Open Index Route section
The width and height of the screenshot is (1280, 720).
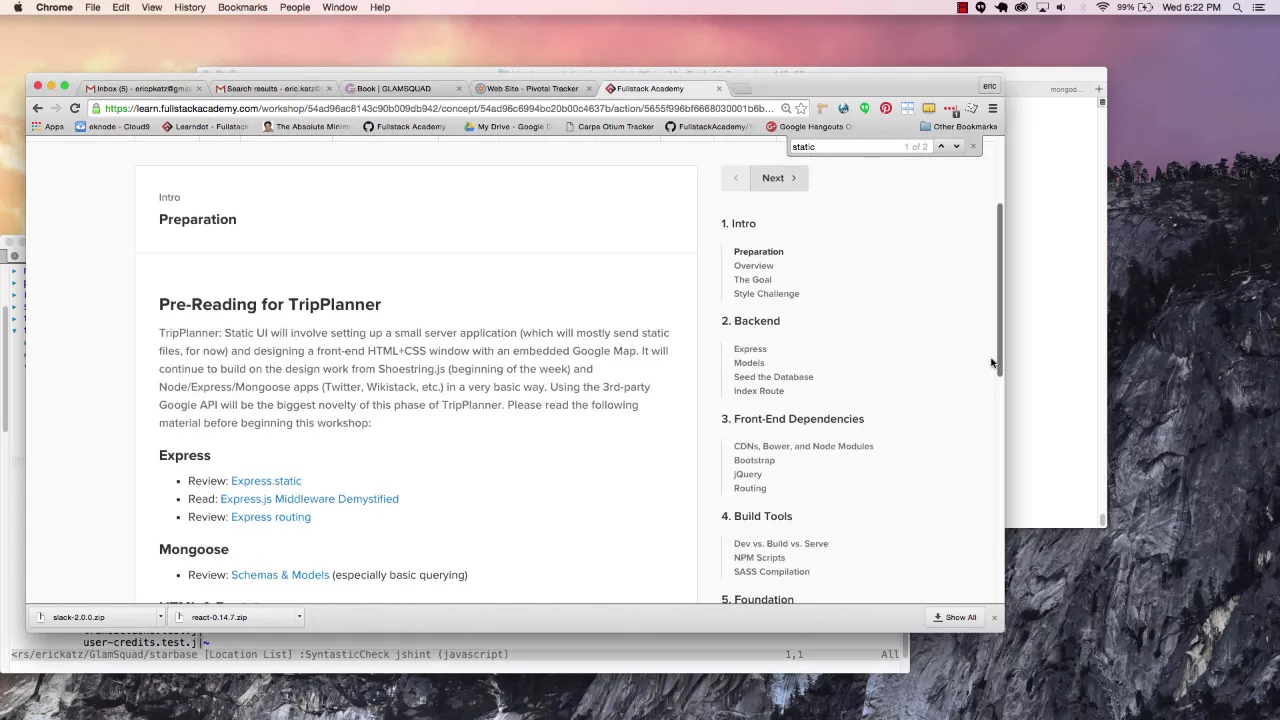pyautogui.click(x=758, y=391)
